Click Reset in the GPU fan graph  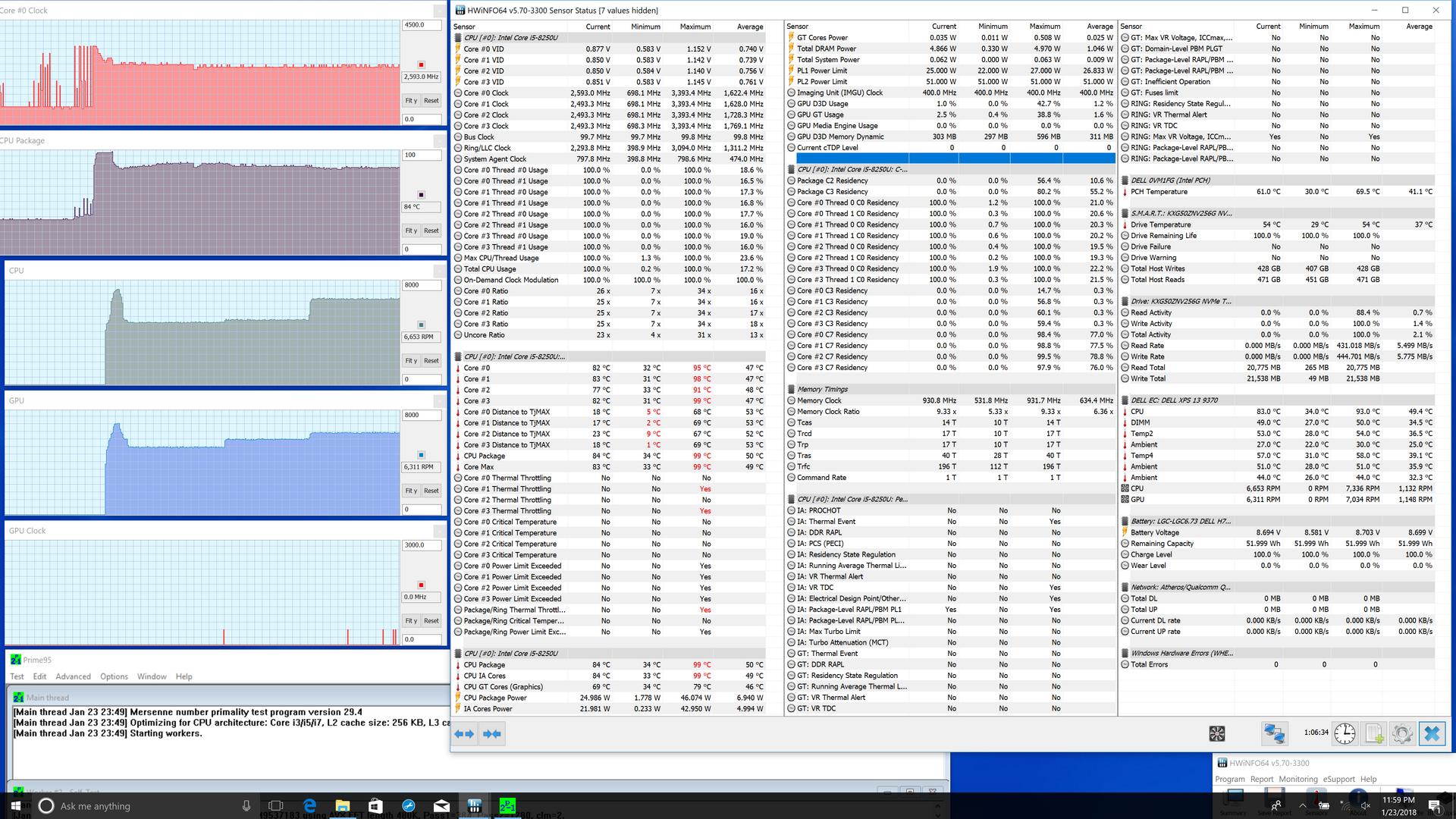coord(431,491)
